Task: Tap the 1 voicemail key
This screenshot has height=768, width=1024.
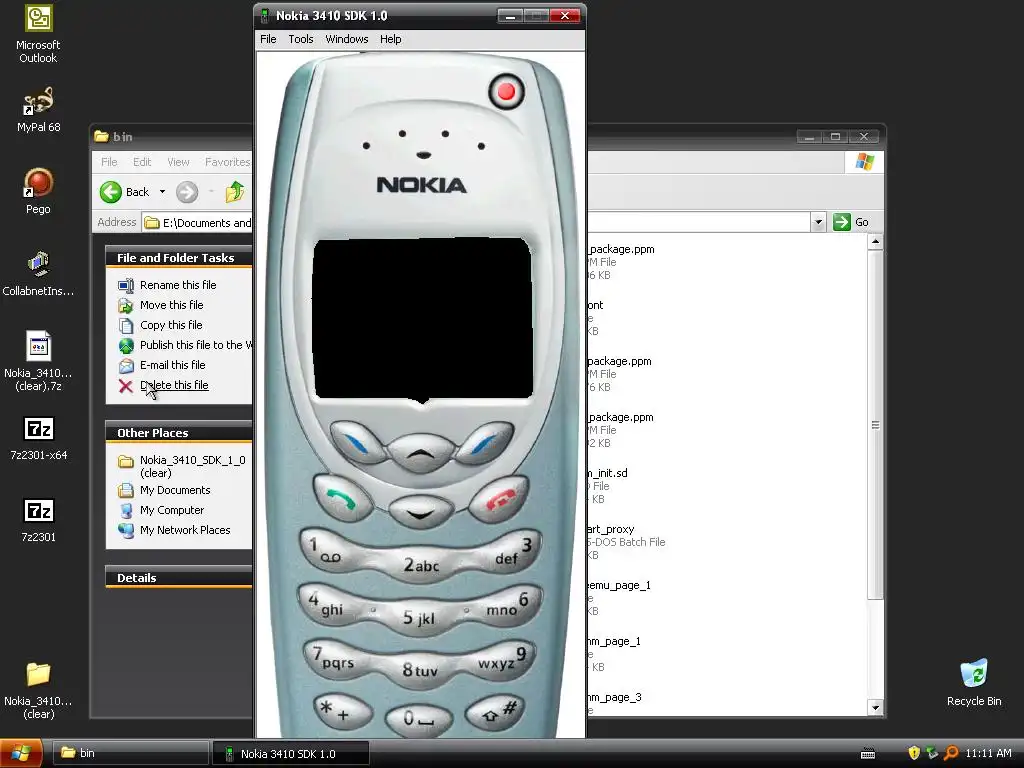Action: tap(328, 550)
